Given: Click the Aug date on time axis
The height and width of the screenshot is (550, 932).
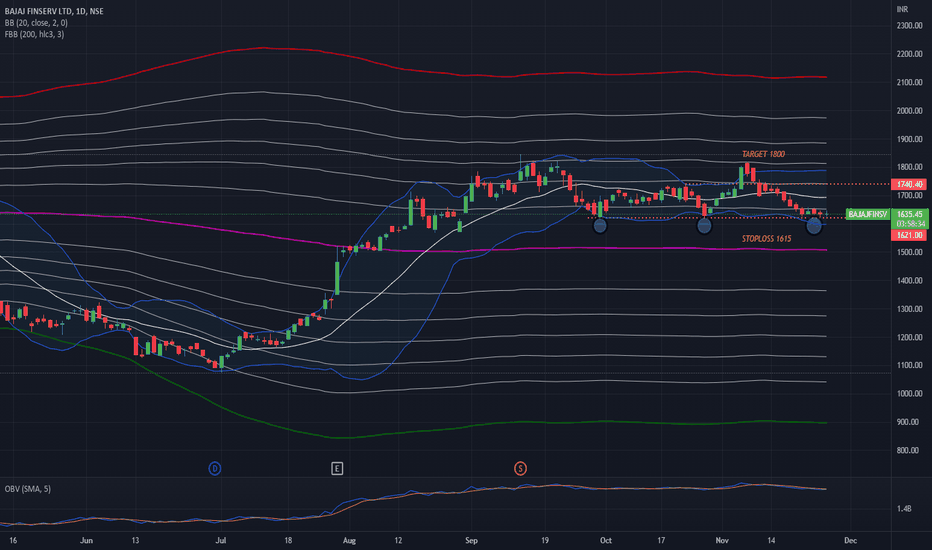Looking at the screenshot, I should [350, 540].
